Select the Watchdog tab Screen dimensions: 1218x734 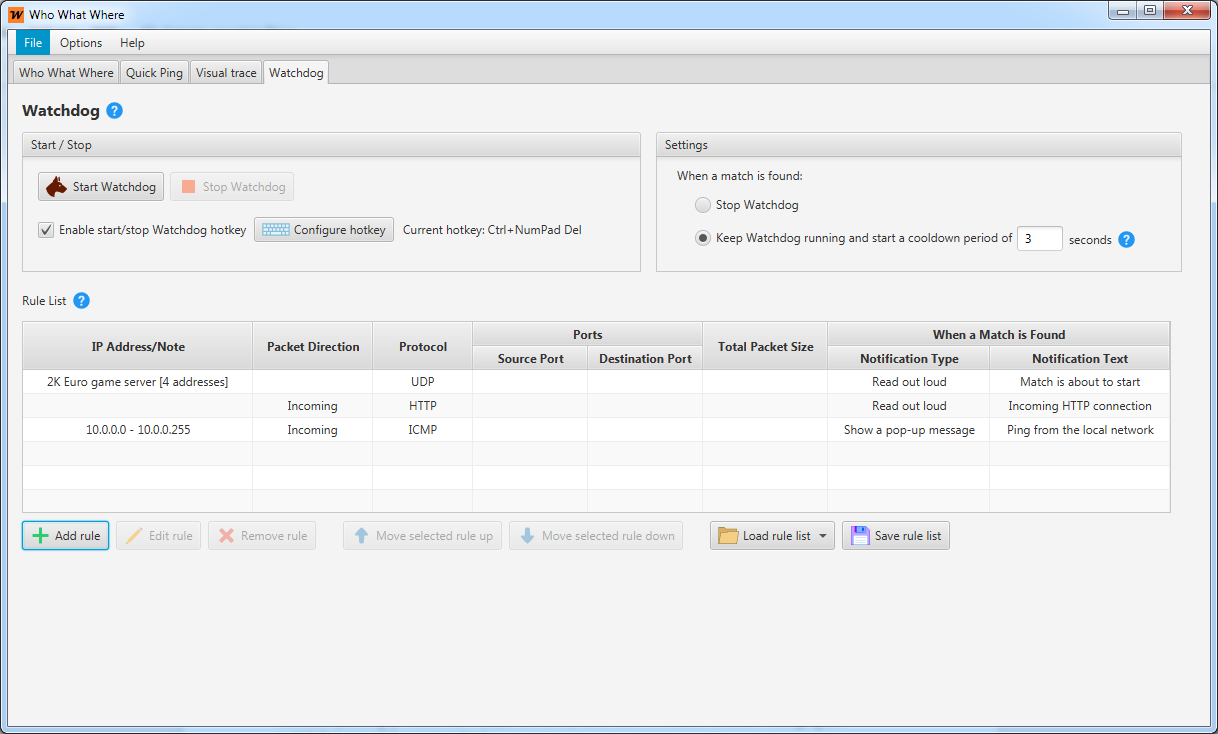pos(296,73)
